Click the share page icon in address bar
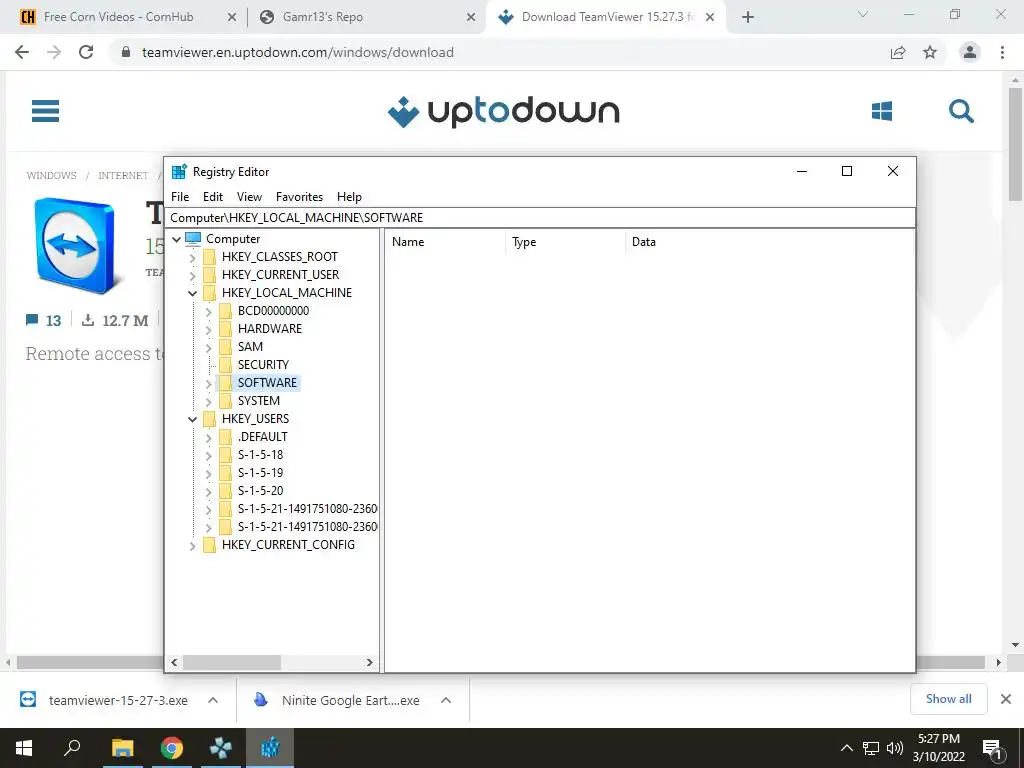The image size is (1024, 768). pyautogui.click(x=898, y=52)
